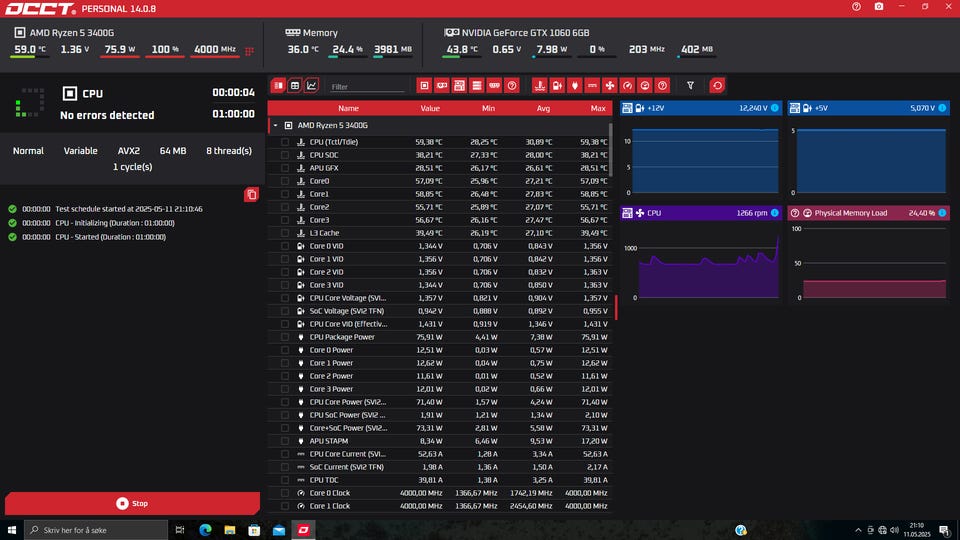The width and height of the screenshot is (960, 540).
Task: Click the CPU TDC sensor row
Action: [440, 480]
